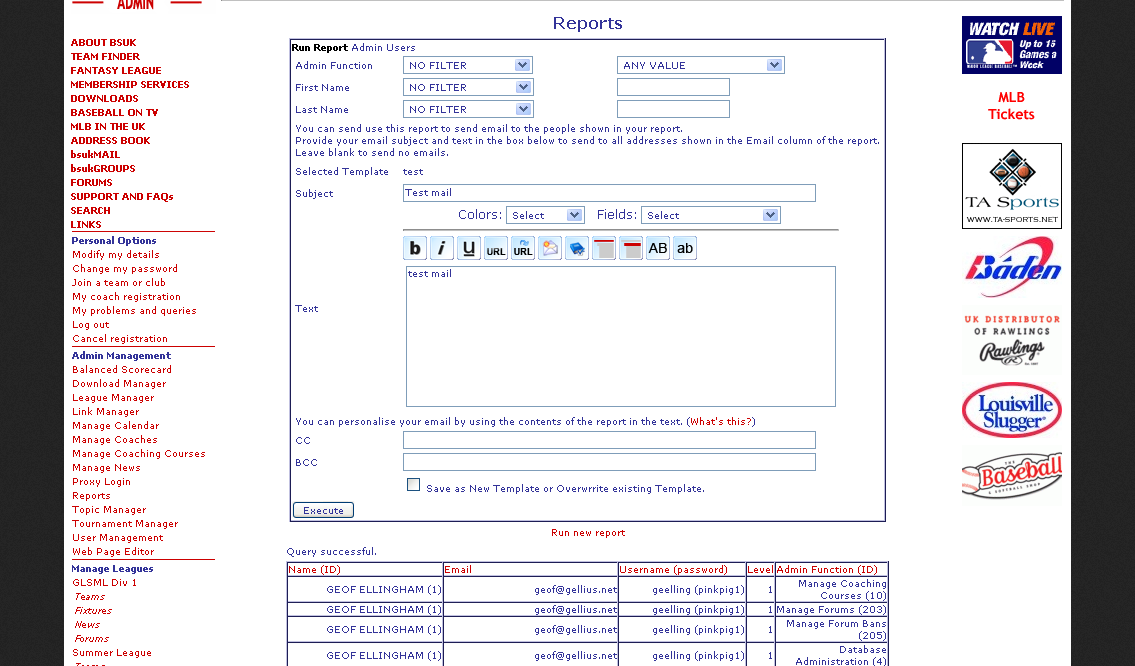This screenshot has height=666, width=1135.
Task: Convert text to lowercase with ab icon
Action: 685,248
